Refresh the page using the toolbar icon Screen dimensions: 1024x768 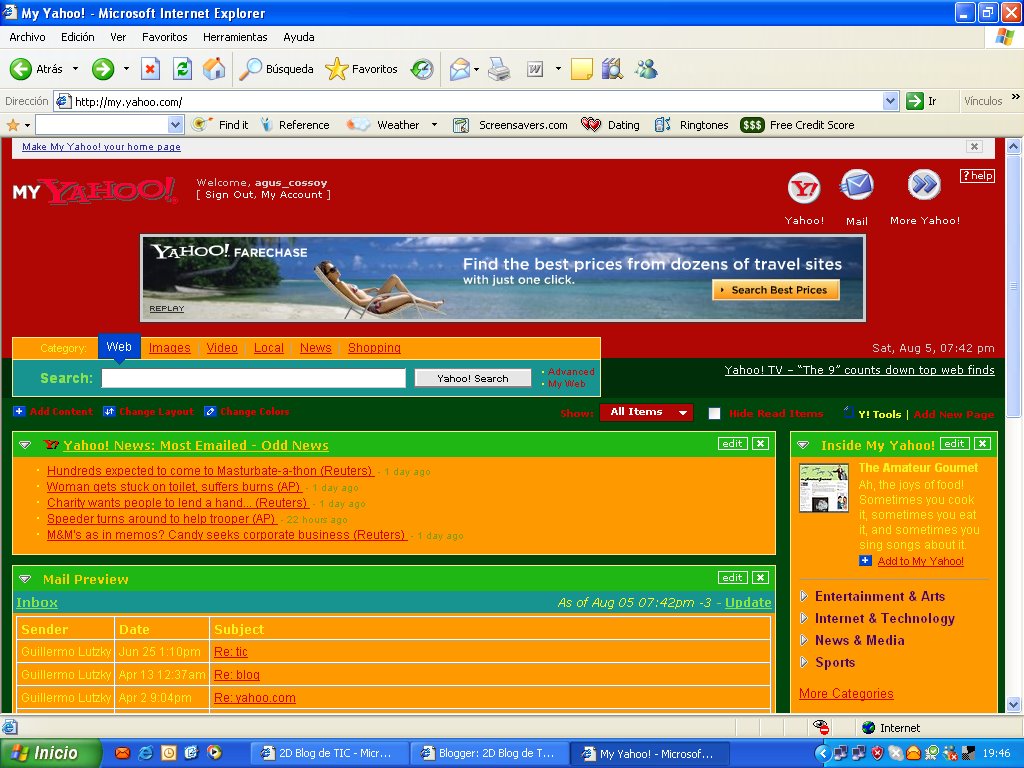[x=182, y=69]
